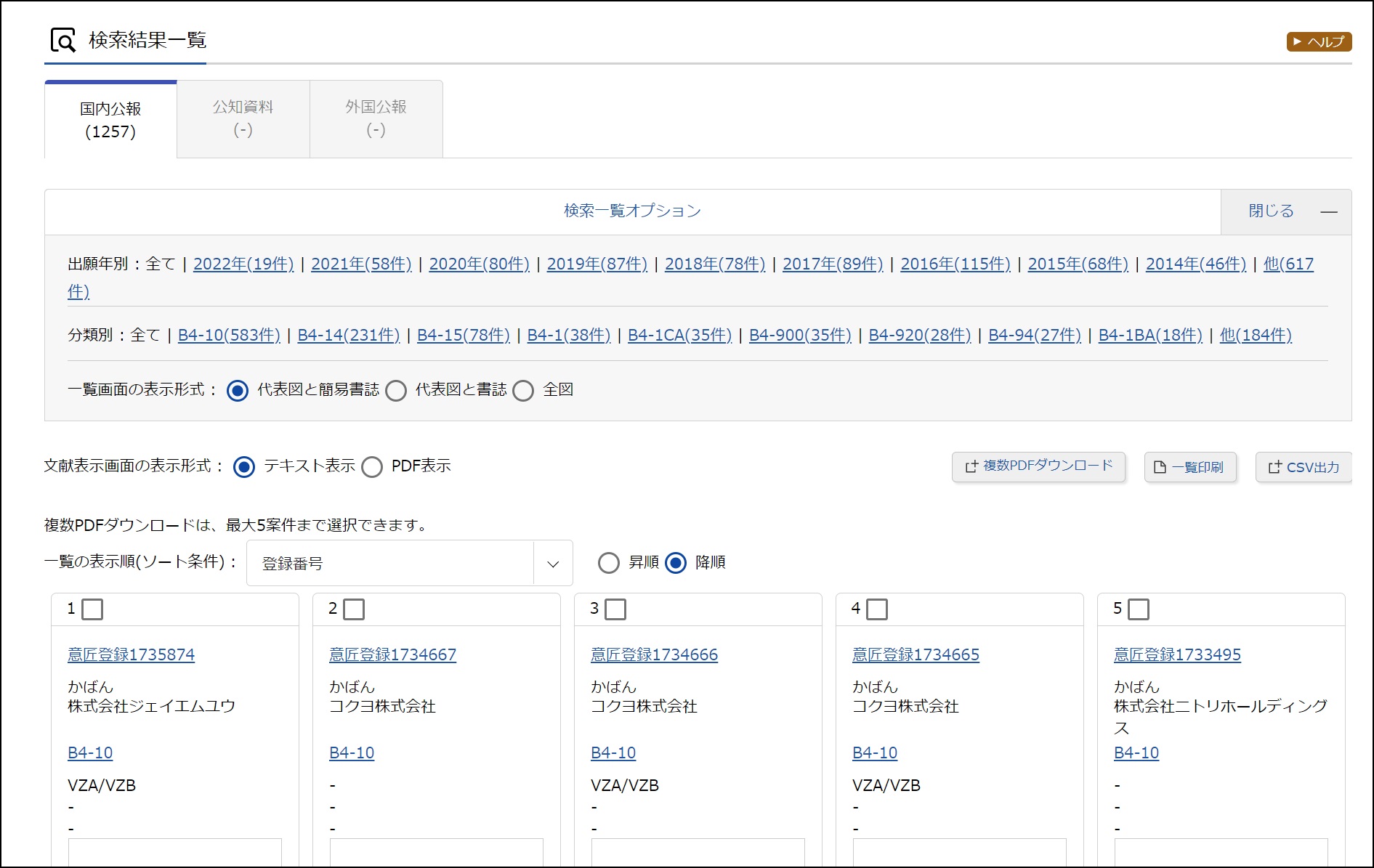Click the search results magnifier icon
The width and height of the screenshot is (1374, 868).
coord(63,41)
